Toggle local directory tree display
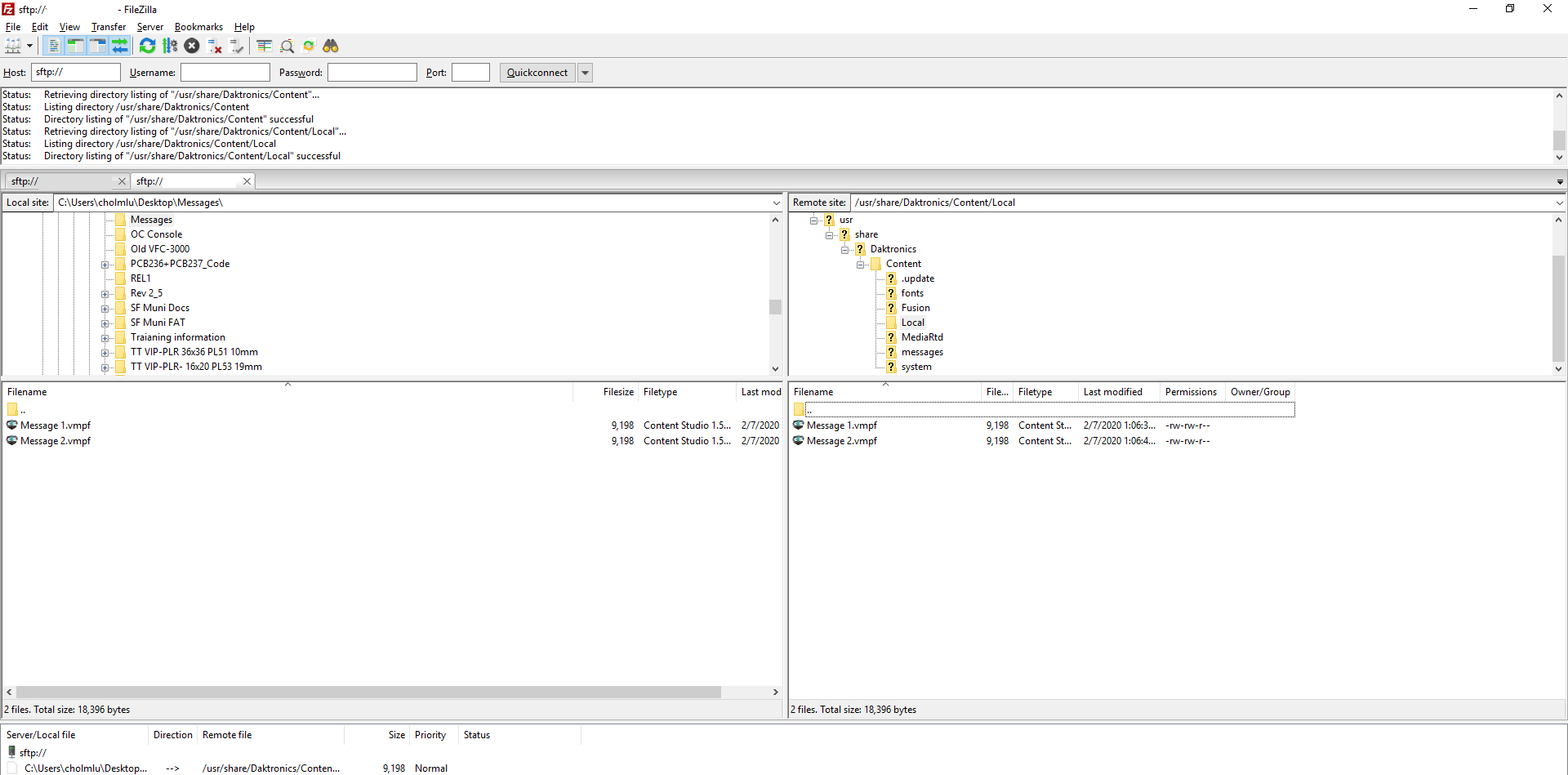The image size is (1568, 775). click(75, 47)
